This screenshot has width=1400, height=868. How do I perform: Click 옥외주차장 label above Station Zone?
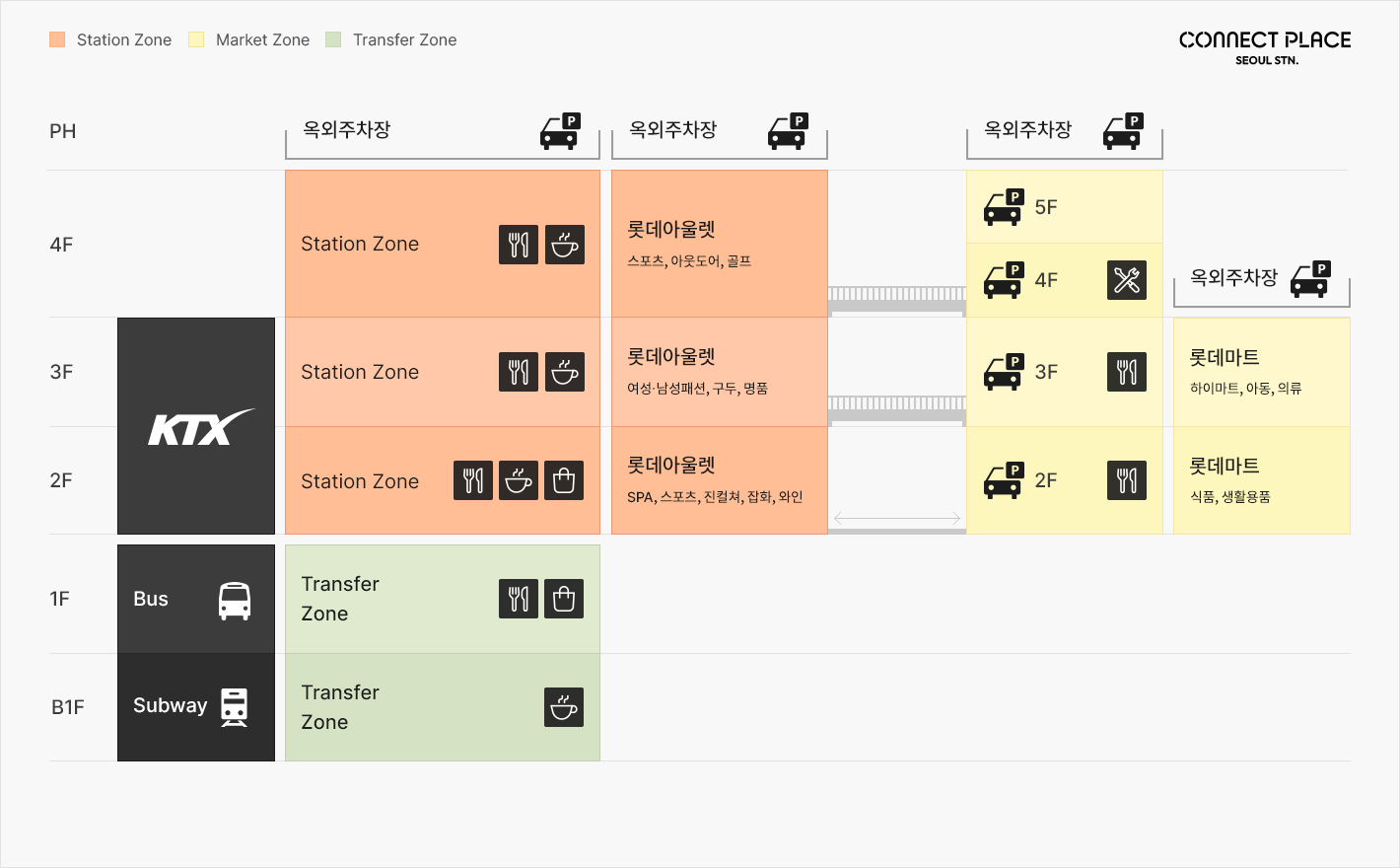coord(347,129)
